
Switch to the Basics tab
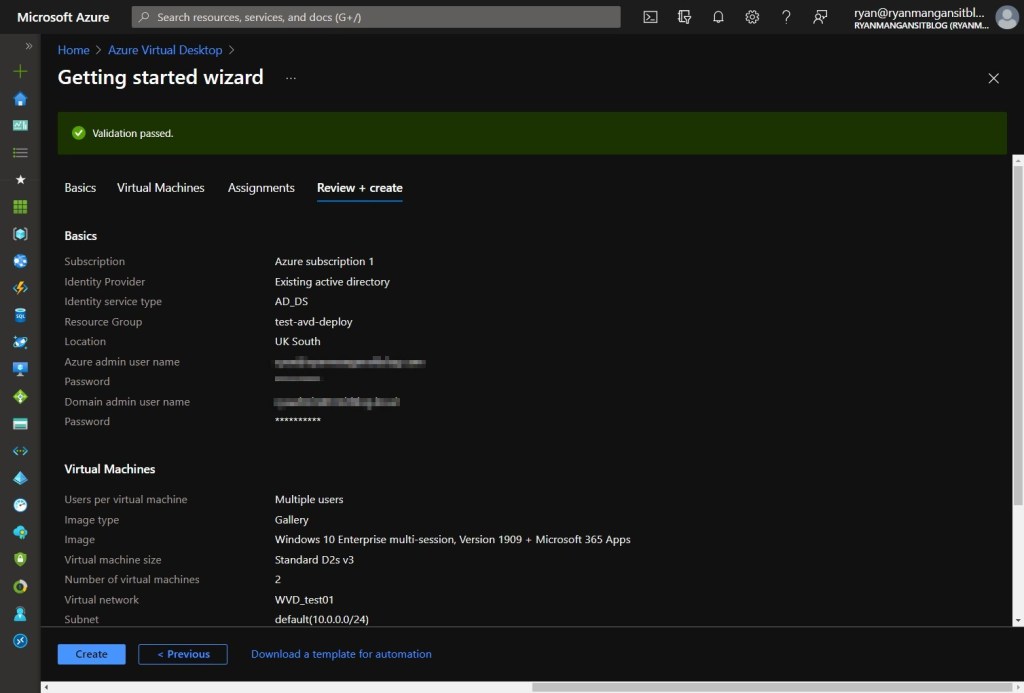(x=80, y=188)
